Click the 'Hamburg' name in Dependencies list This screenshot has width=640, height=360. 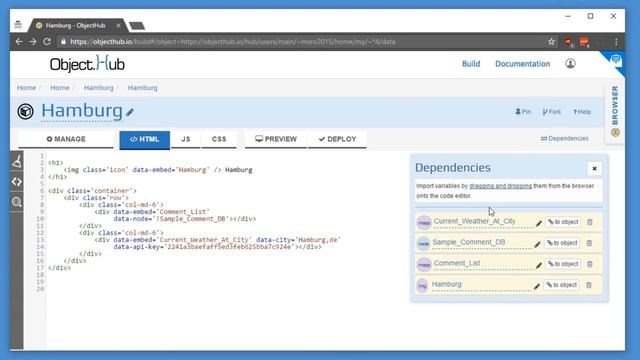point(447,284)
